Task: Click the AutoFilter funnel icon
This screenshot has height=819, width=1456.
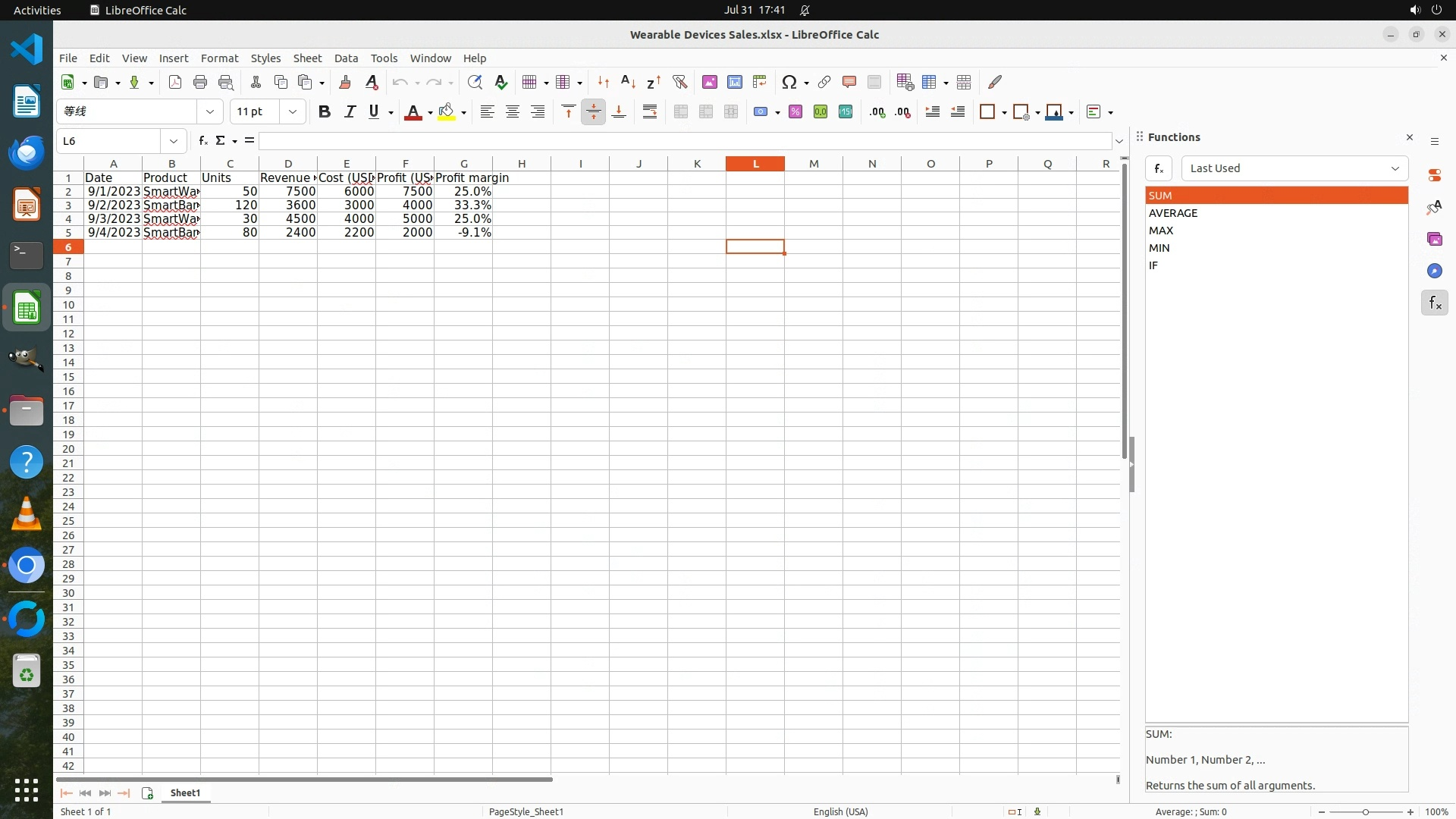Action: click(679, 82)
